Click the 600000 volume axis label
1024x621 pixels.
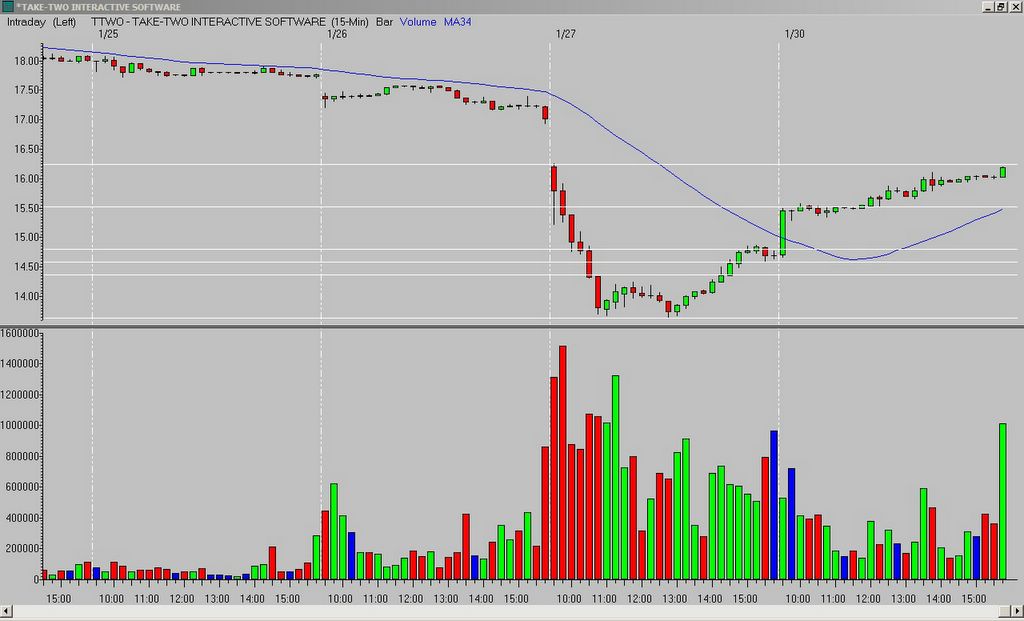tap(23, 486)
